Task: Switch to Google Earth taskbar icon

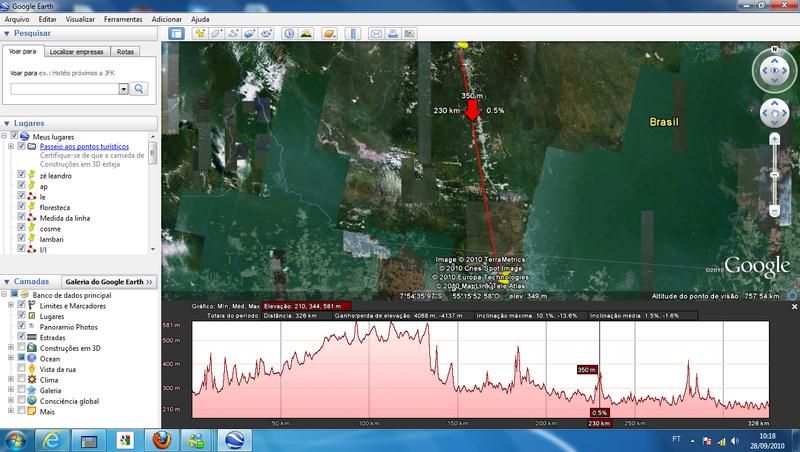Action: click(235, 440)
